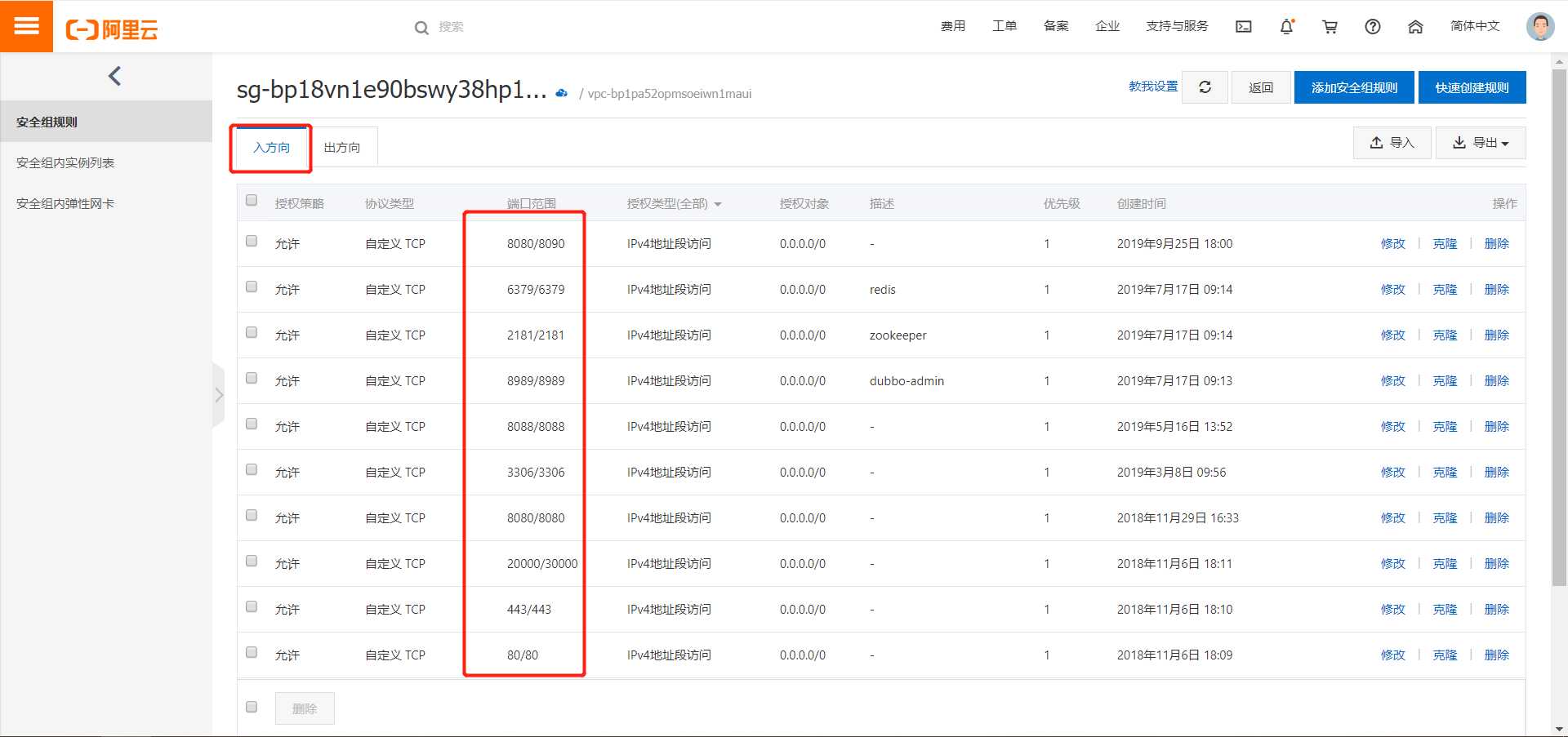Click the scrollbar down arrow
Screen dimensions: 1568x737
[x=1559, y=729]
